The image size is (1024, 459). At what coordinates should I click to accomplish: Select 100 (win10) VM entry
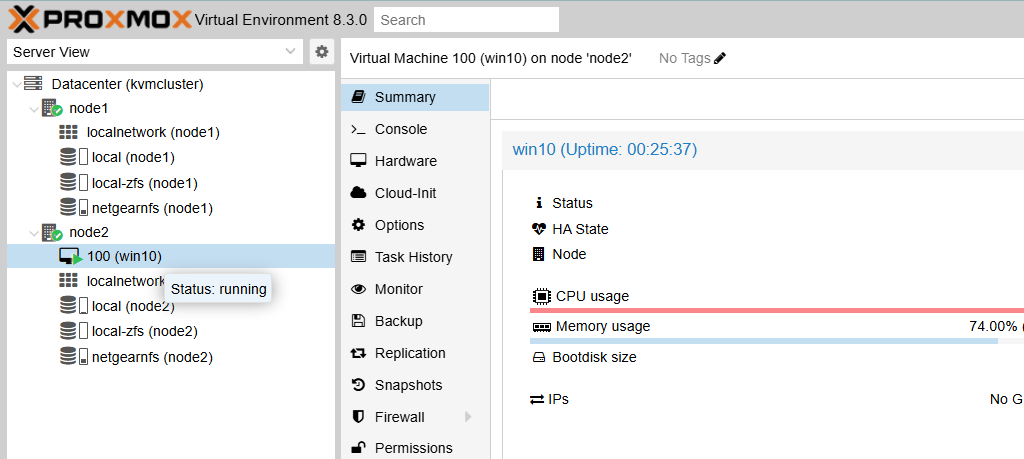point(124,257)
